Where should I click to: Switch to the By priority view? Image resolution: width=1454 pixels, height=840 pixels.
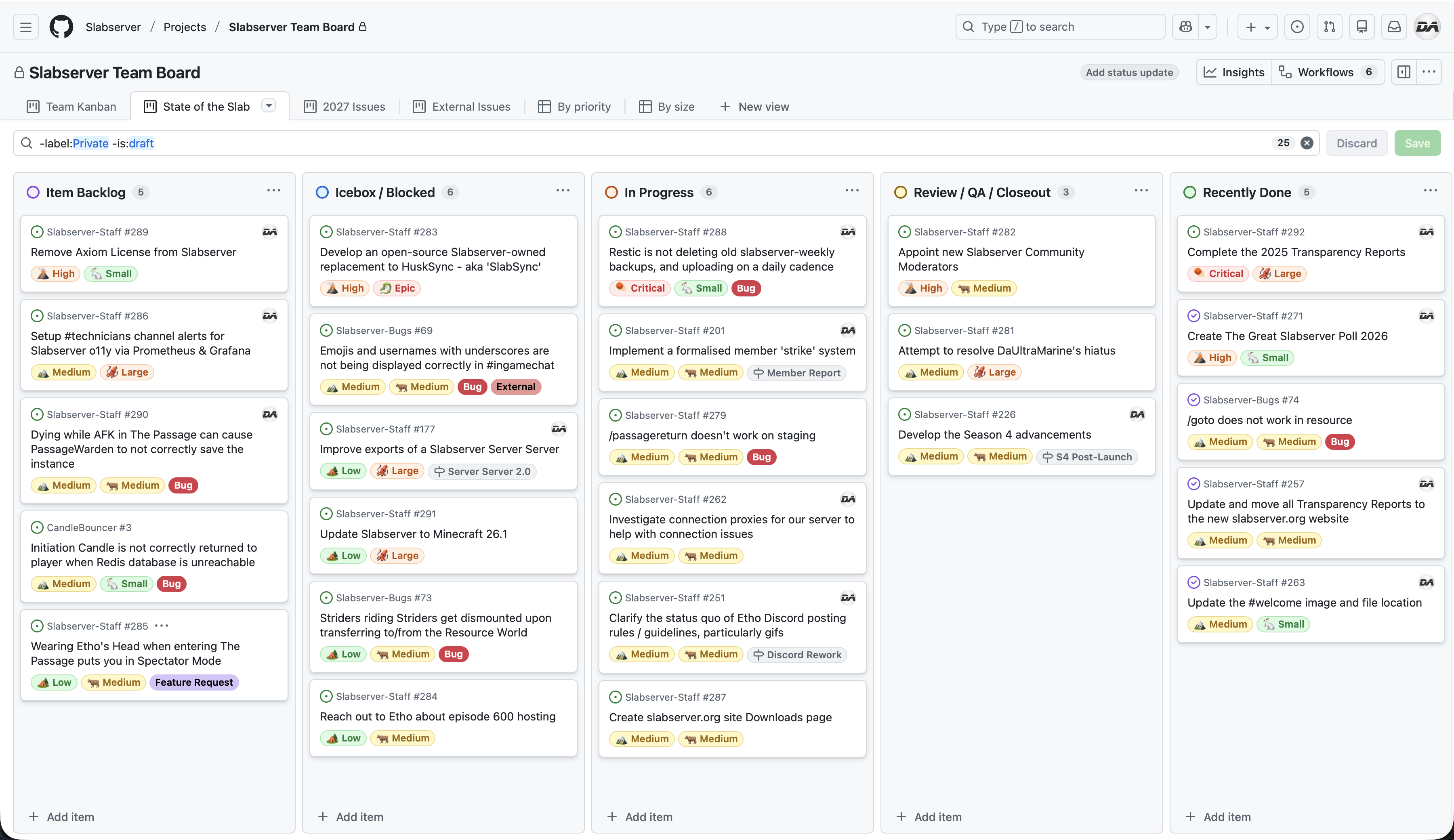coord(575,107)
